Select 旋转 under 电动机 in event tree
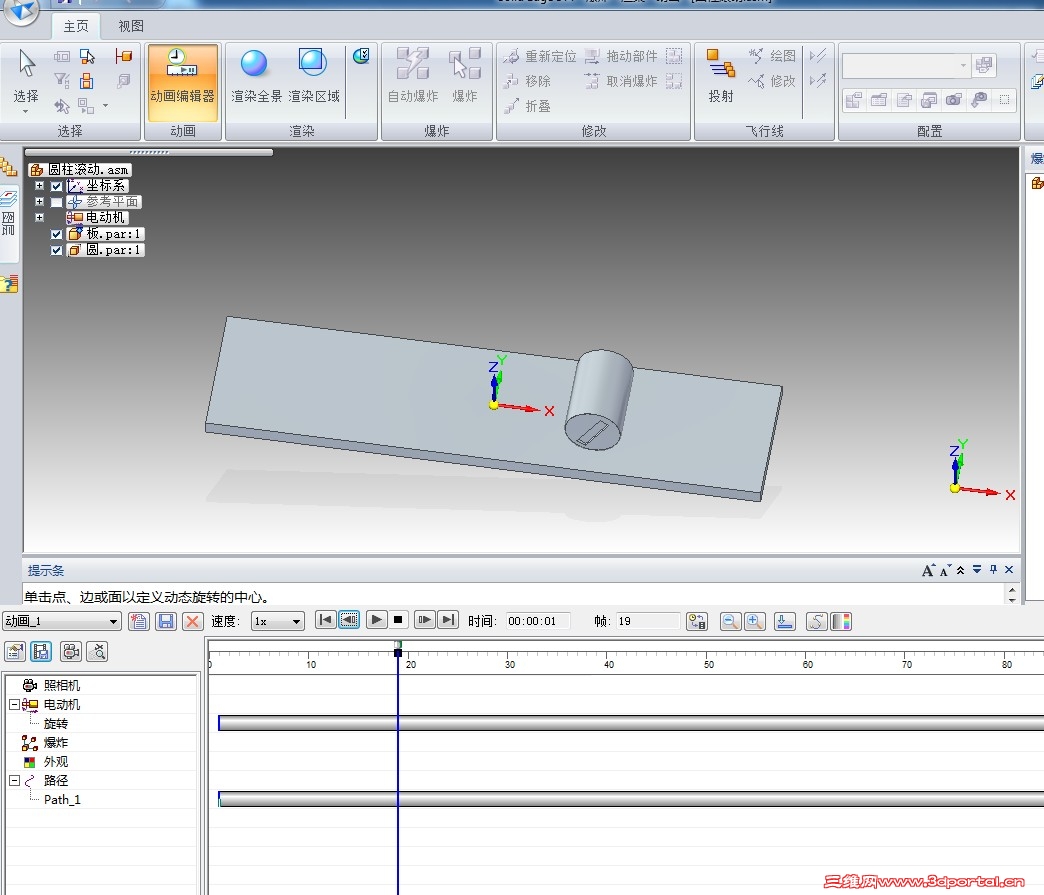The width and height of the screenshot is (1044, 895). [56, 723]
